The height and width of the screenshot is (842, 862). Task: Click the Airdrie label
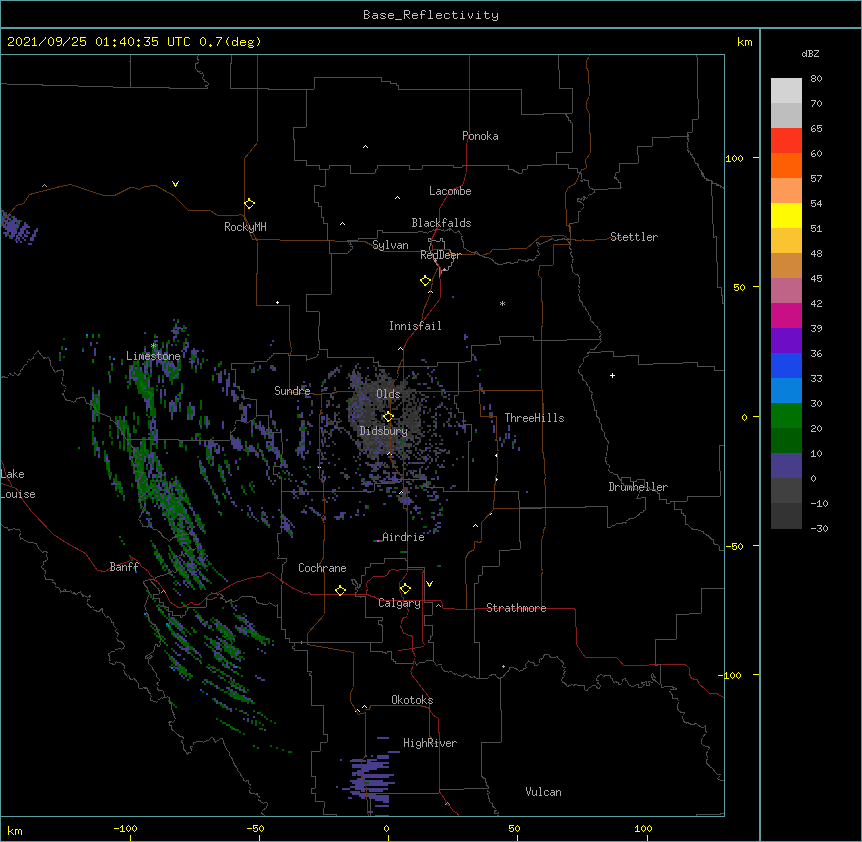(404, 537)
